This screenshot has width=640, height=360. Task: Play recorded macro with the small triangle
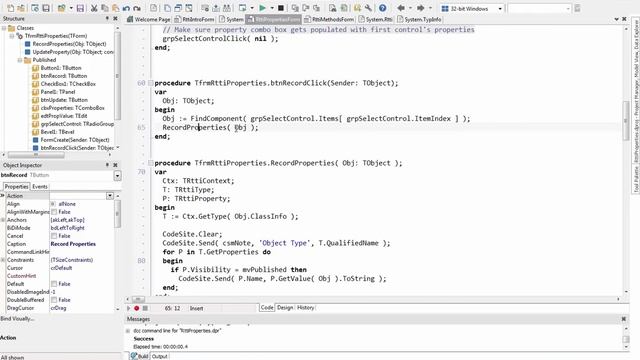click(x=129, y=308)
